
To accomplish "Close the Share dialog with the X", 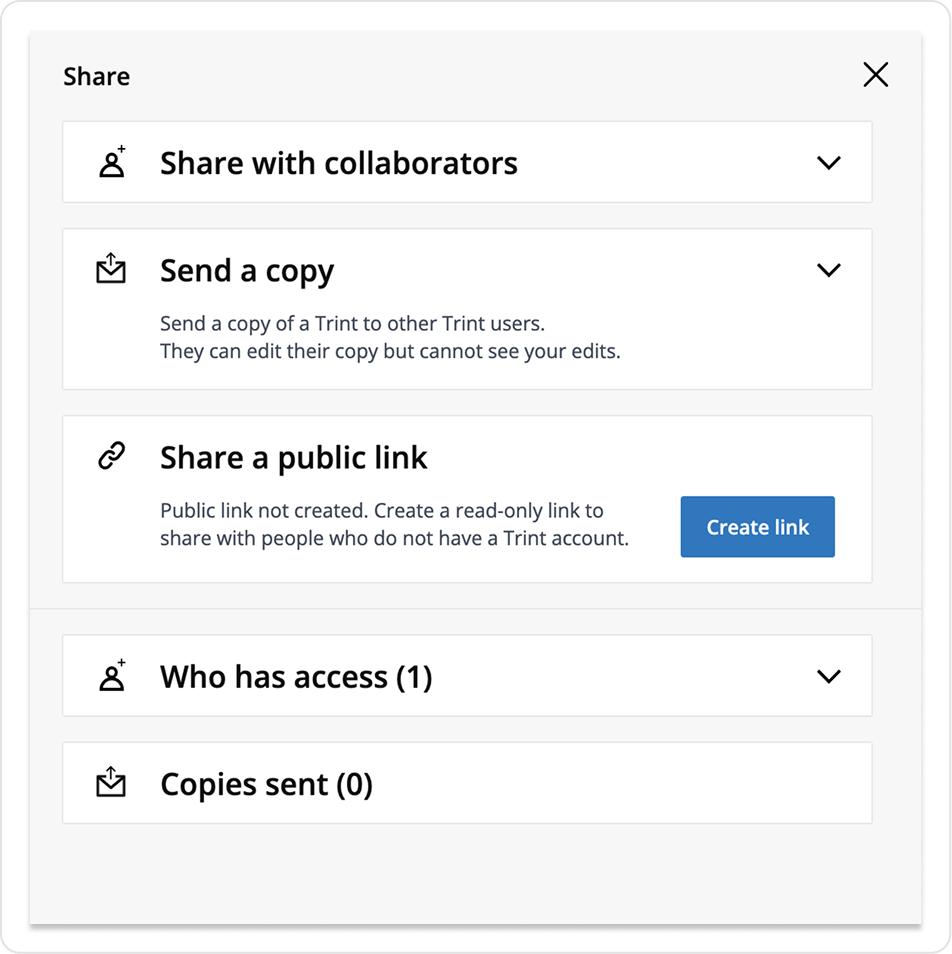I will [x=875, y=75].
